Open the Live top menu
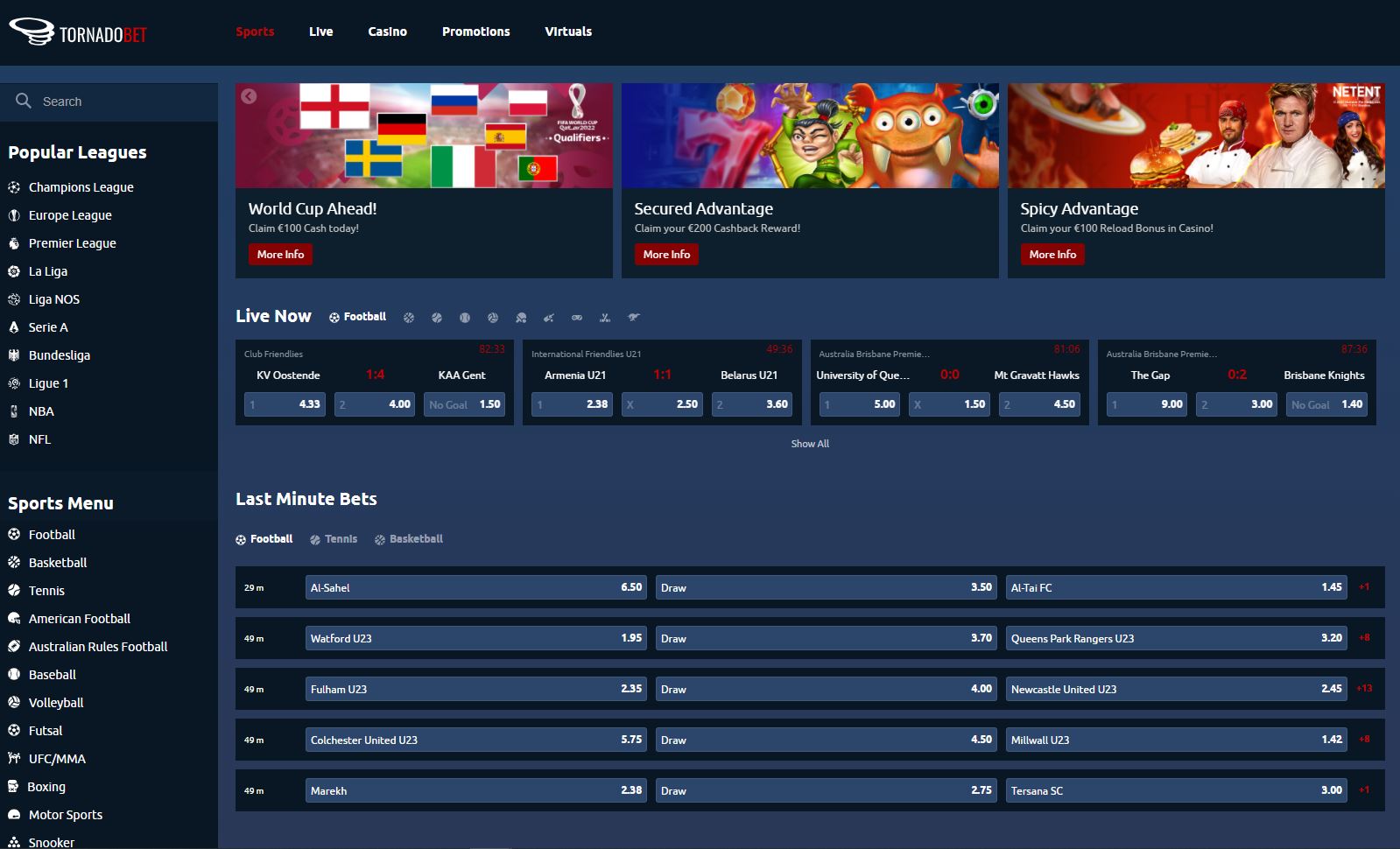 320,32
